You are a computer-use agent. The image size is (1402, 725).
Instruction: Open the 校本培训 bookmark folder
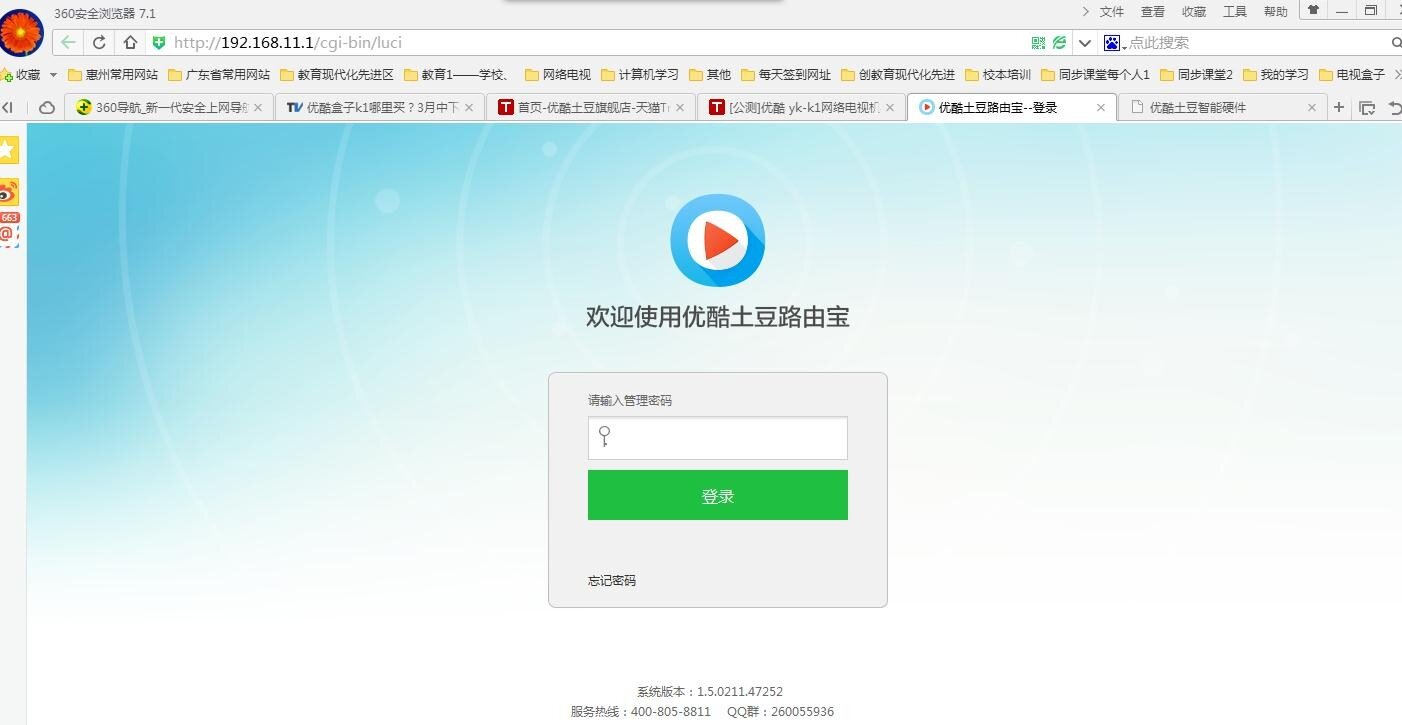(x=998, y=74)
